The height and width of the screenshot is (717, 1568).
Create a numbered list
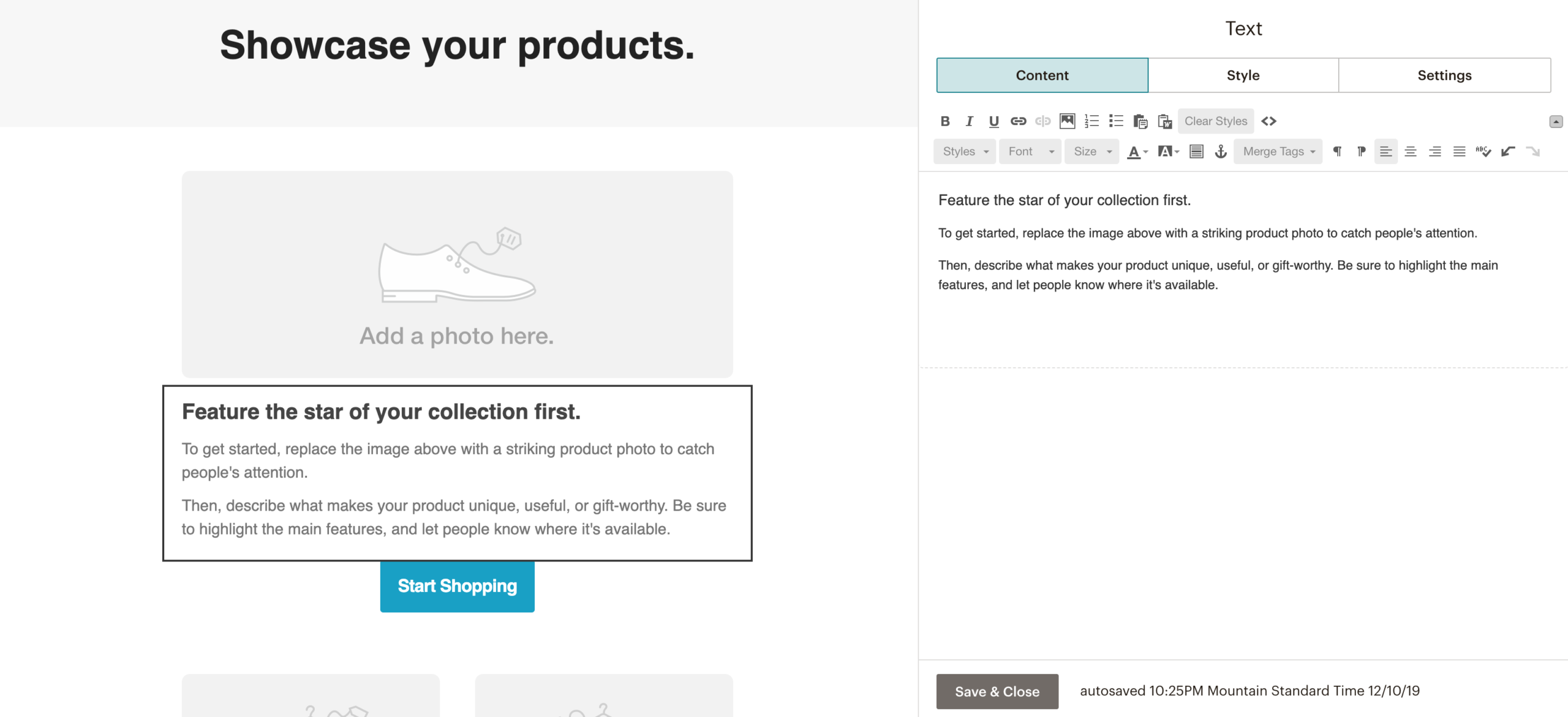click(x=1091, y=121)
